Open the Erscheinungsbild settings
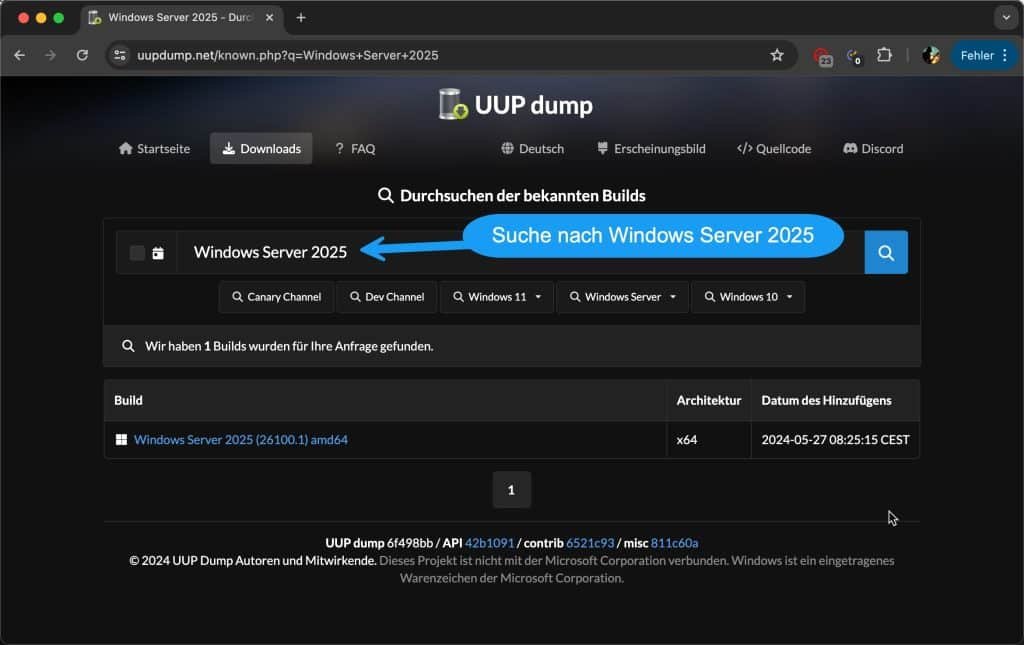 650,148
